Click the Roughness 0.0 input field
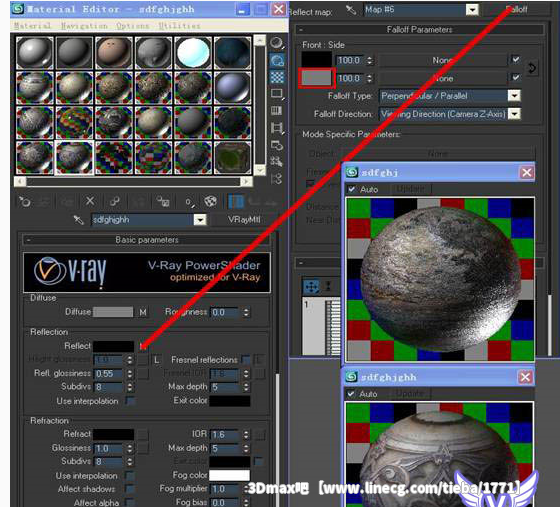Viewport: 560px width, 507px height. click(x=224, y=312)
